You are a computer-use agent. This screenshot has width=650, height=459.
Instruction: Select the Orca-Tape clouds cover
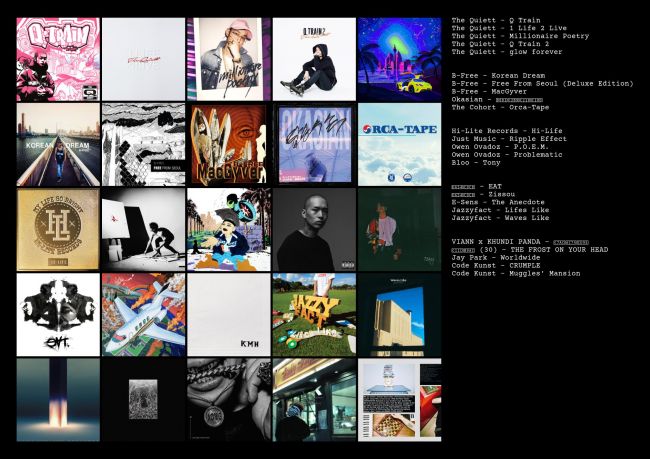click(x=400, y=145)
